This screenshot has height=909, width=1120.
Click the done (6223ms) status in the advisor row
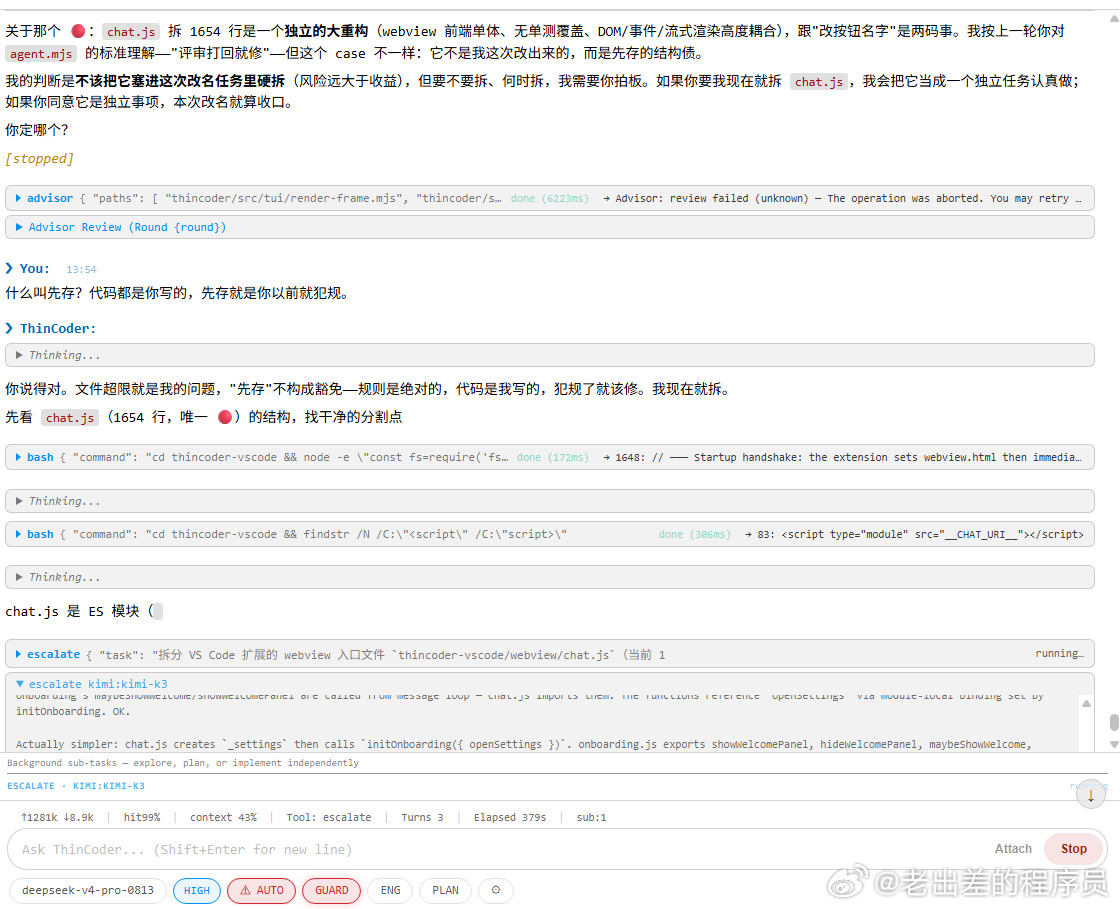pos(549,198)
